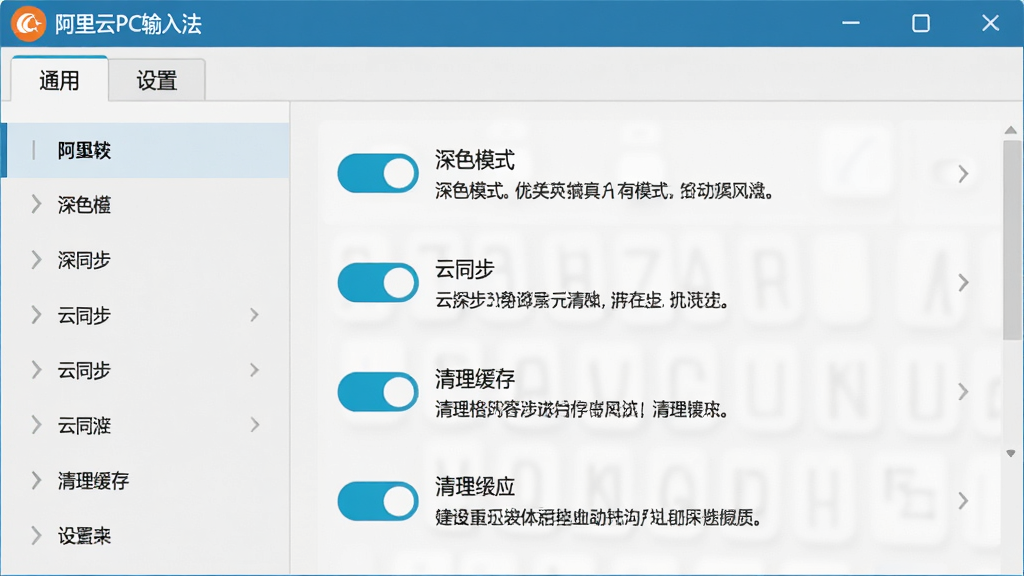The width and height of the screenshot is (1024, 576).
Task: Open details arrow of 云同步 toggle row
Action: (x=963, y=283)
